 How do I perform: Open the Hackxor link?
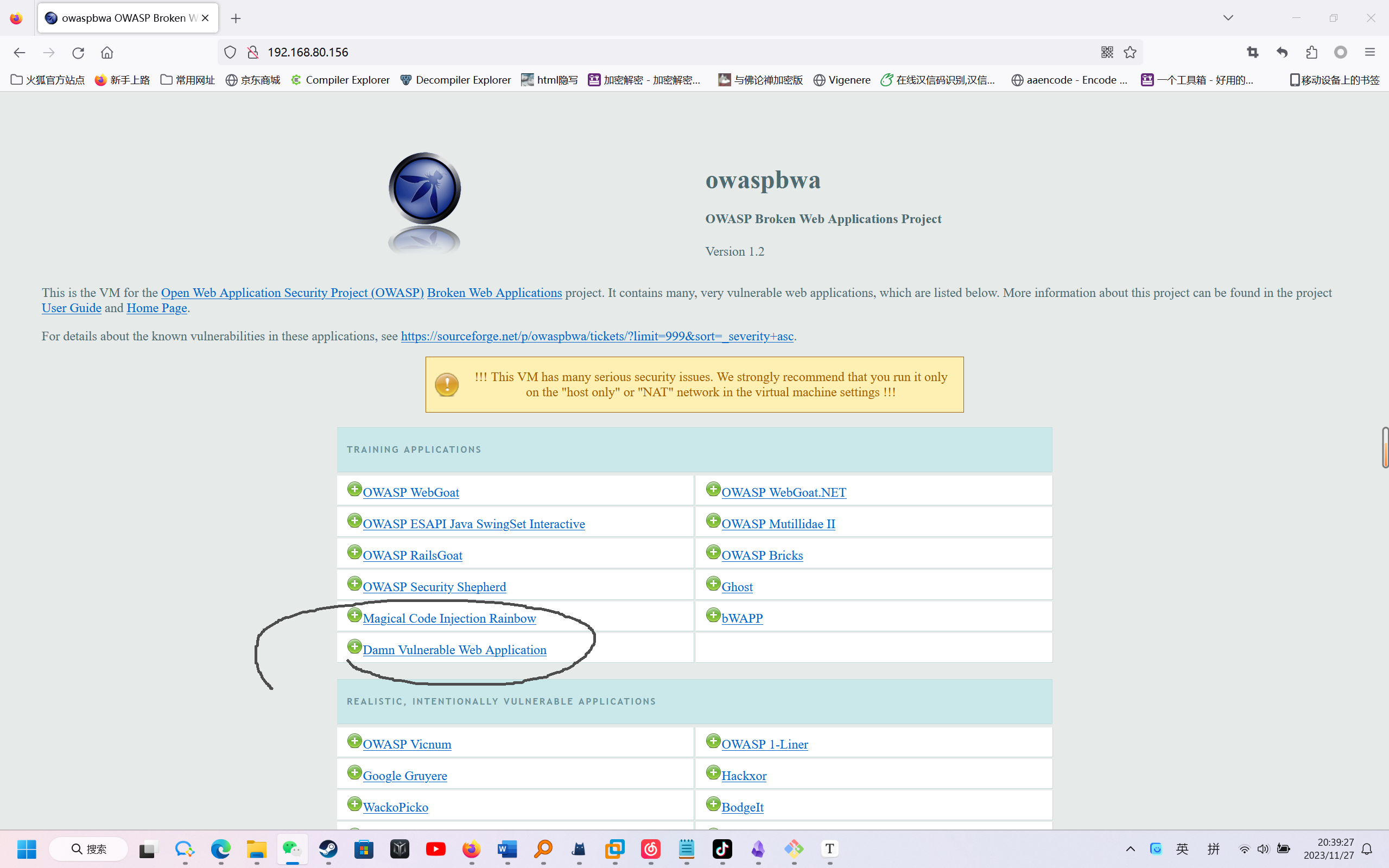(x=744, y=776)
